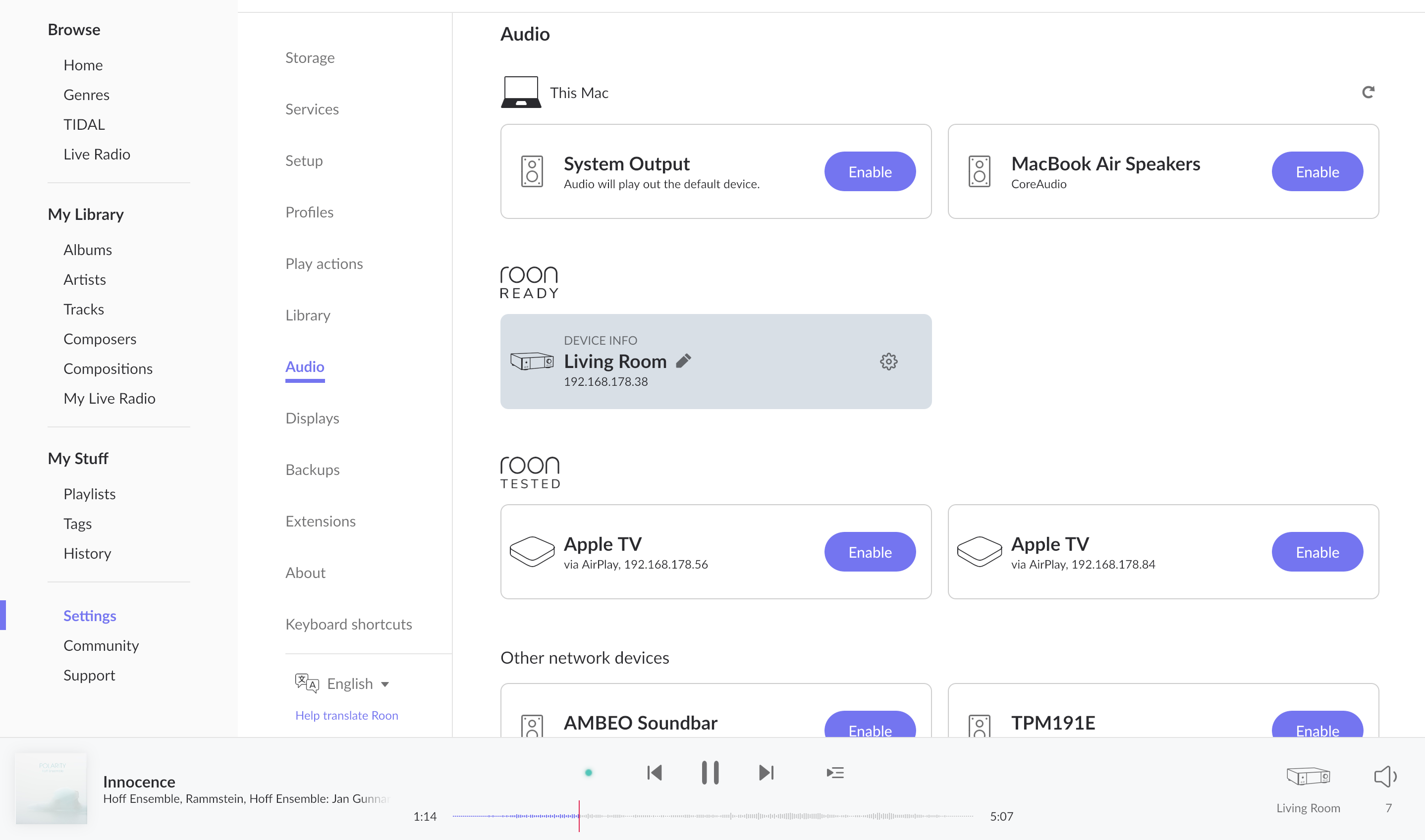Click the This Mac laptop icon
Viewport: 1425px width, 840px height.
[521, 92]
